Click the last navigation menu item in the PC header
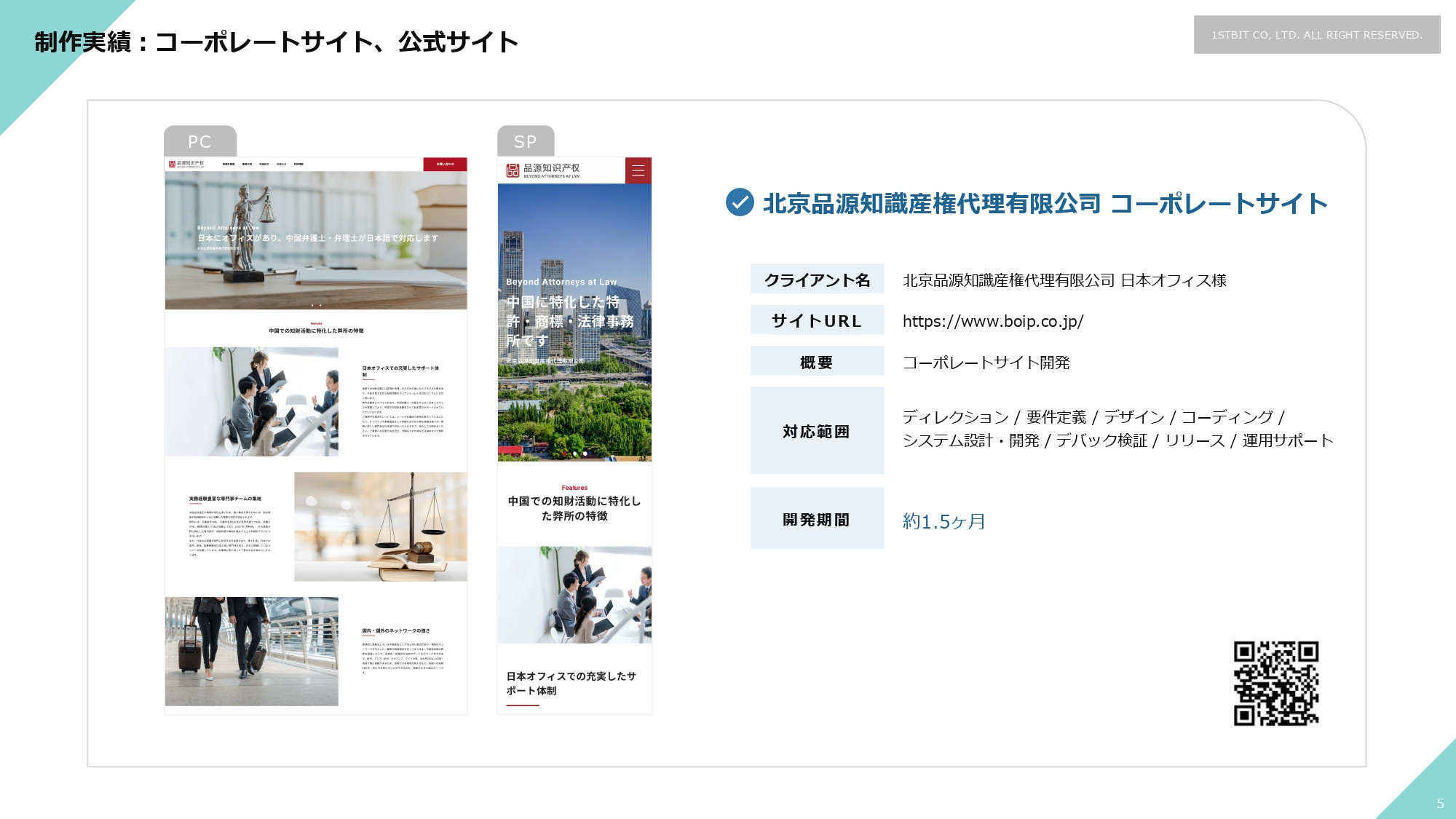 [x=298, y=164]
